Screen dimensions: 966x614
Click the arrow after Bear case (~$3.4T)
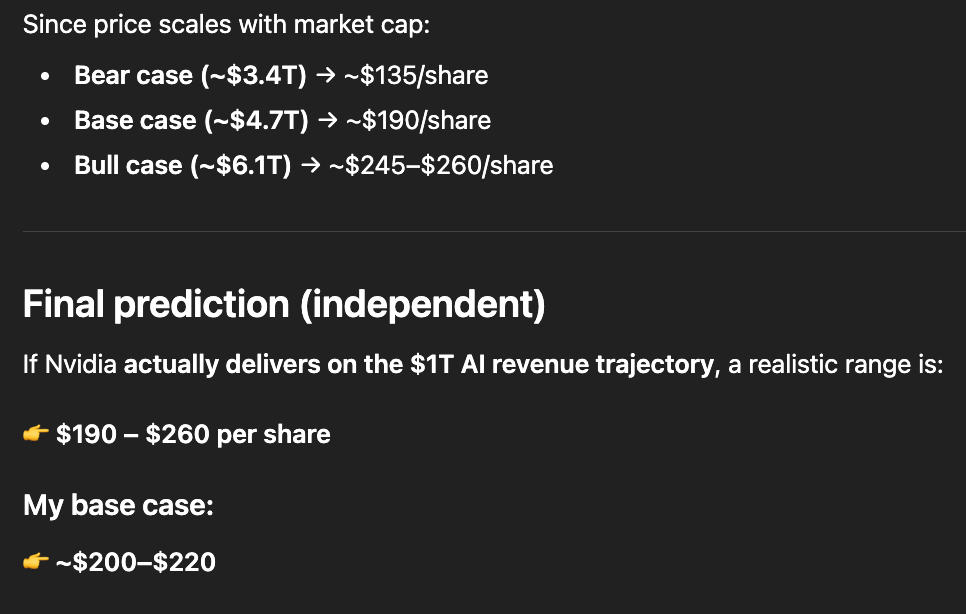(325, 76)
